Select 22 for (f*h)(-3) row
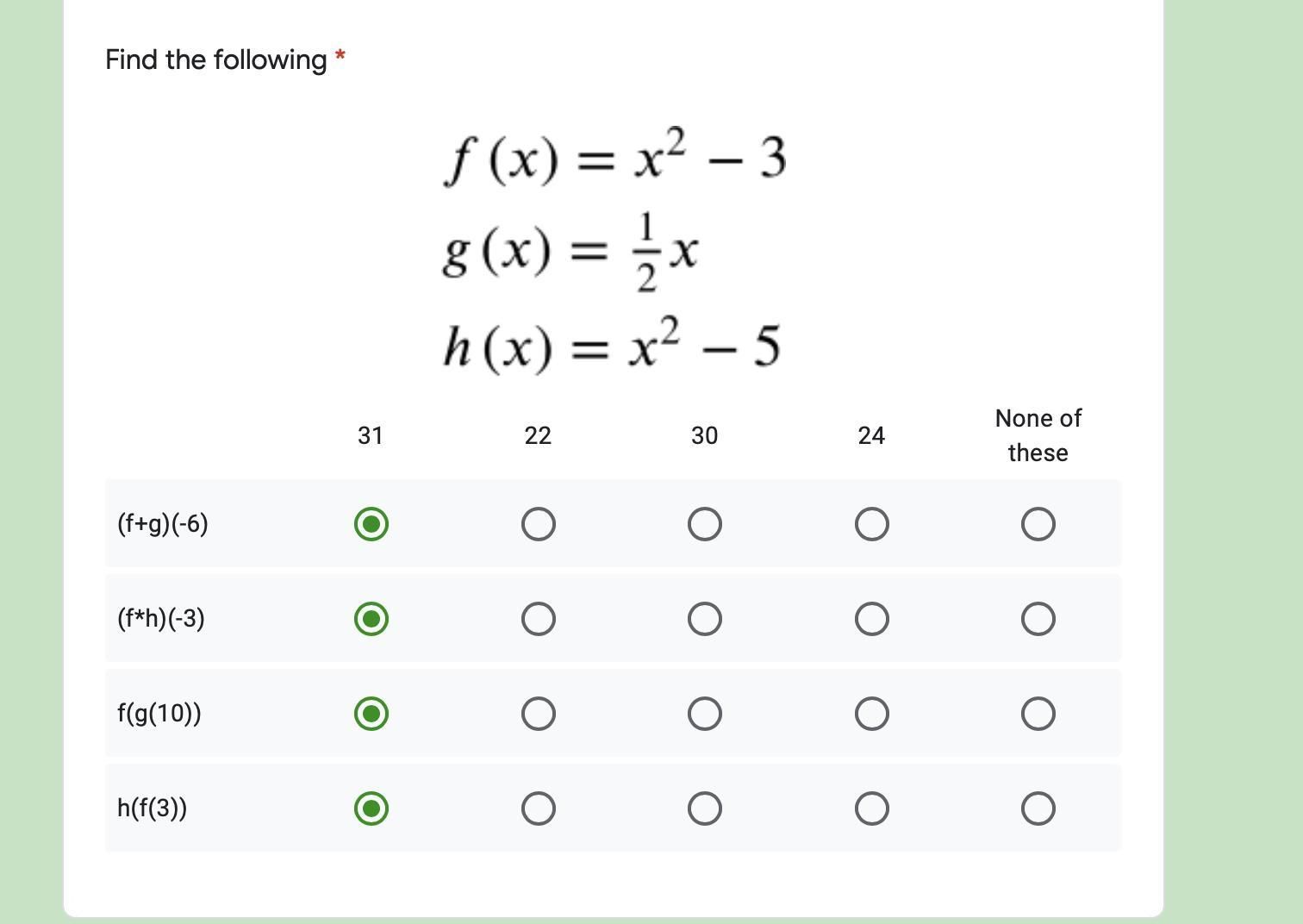This screenshot has width=1303, height=924. (538, 619)
